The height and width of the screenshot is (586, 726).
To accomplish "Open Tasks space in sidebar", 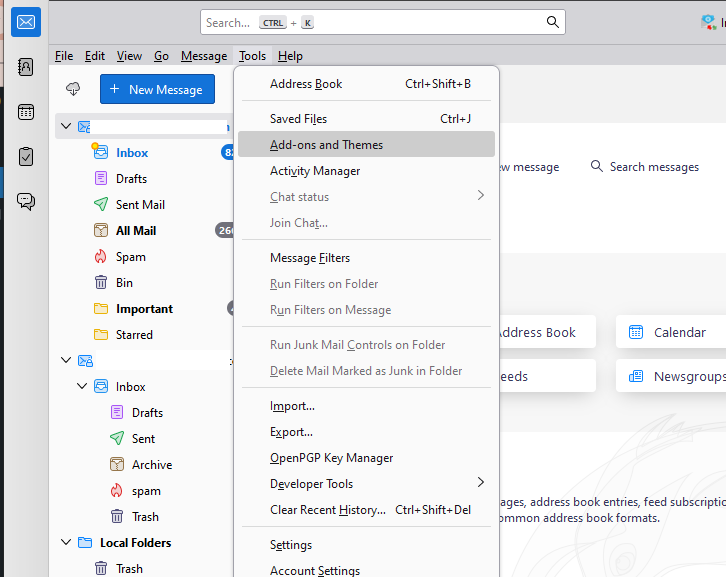I will pyautogui.click(x=26, y=156).
